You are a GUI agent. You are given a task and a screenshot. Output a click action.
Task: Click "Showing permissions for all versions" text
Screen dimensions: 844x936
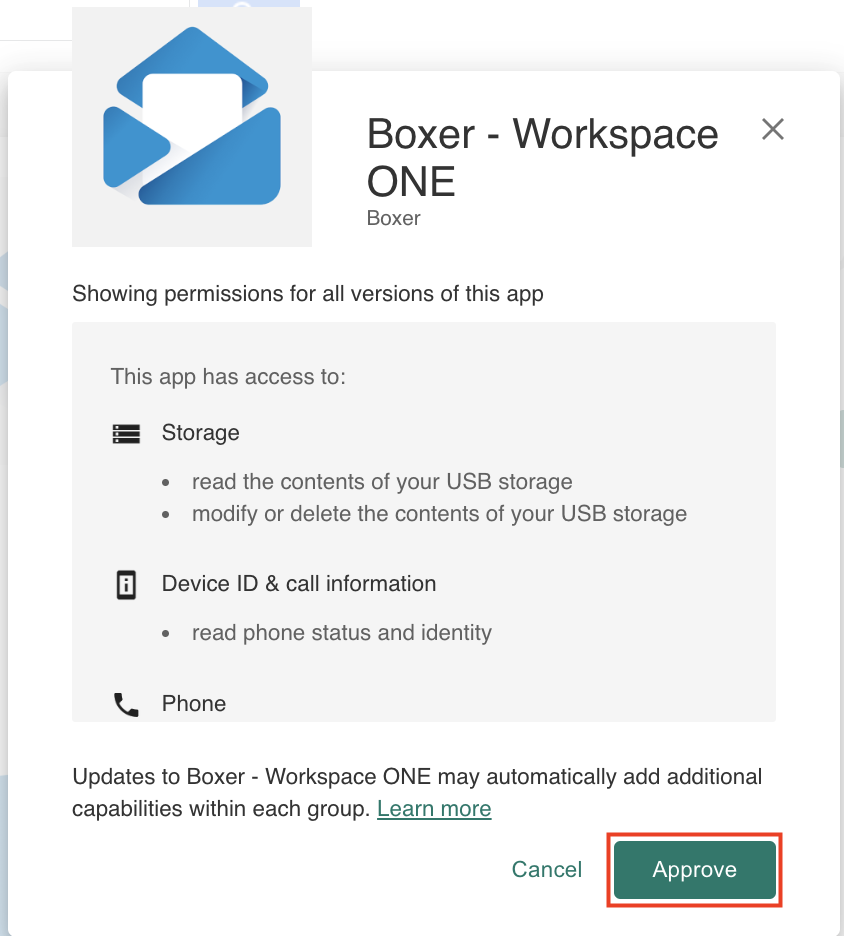point(307,294)
